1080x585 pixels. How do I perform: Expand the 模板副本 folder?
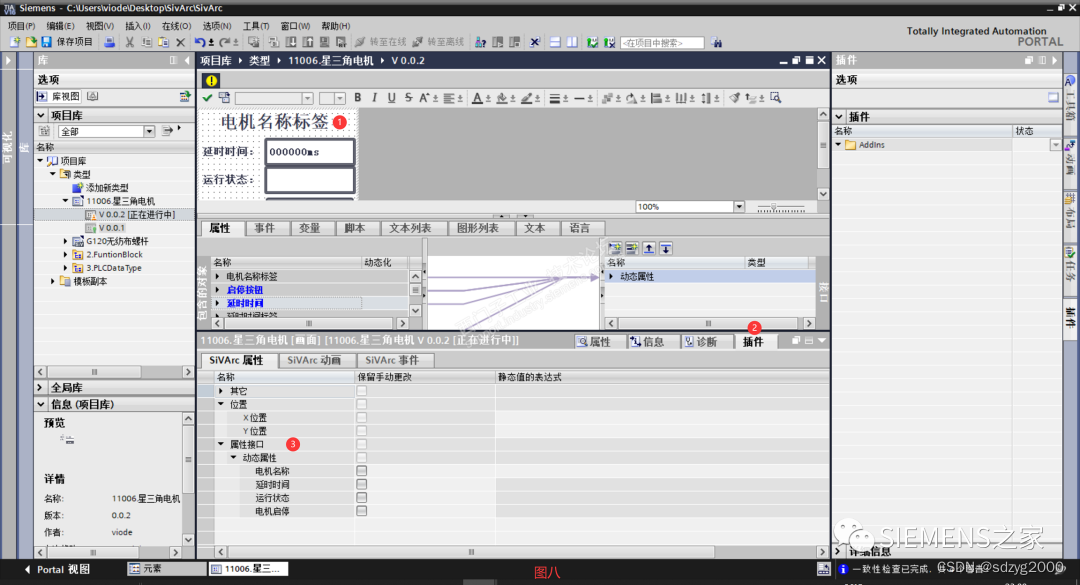[53, 281]
